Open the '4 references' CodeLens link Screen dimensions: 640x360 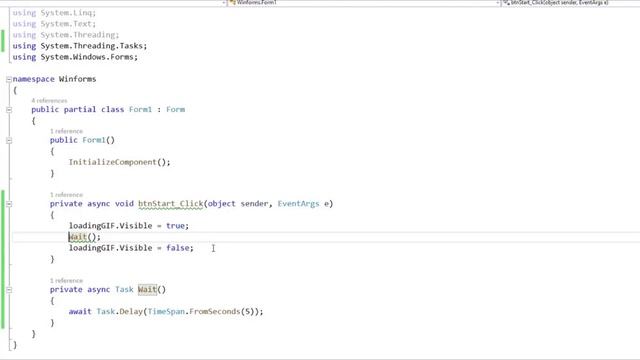click(49, 100)
